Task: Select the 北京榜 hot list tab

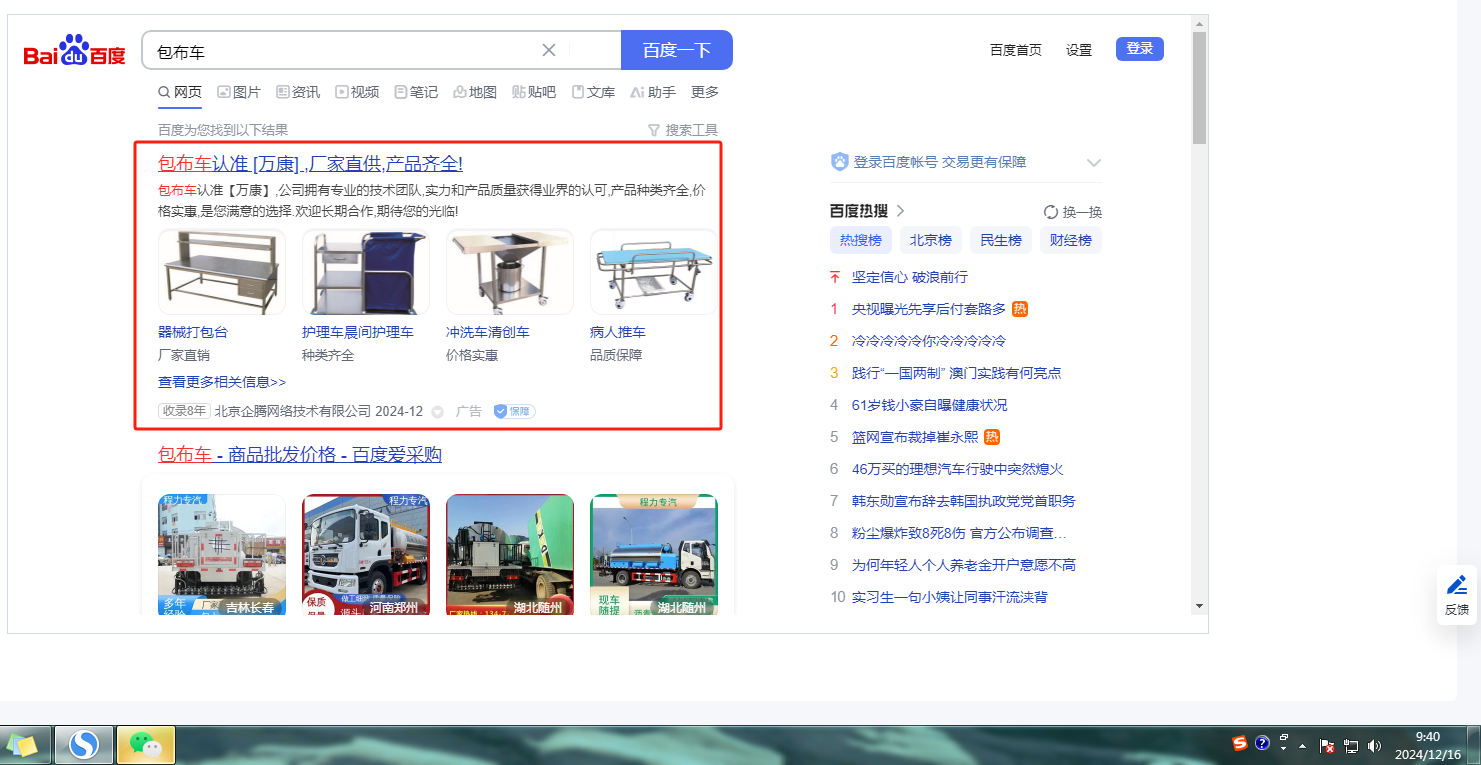Action: tap(930, 240)
